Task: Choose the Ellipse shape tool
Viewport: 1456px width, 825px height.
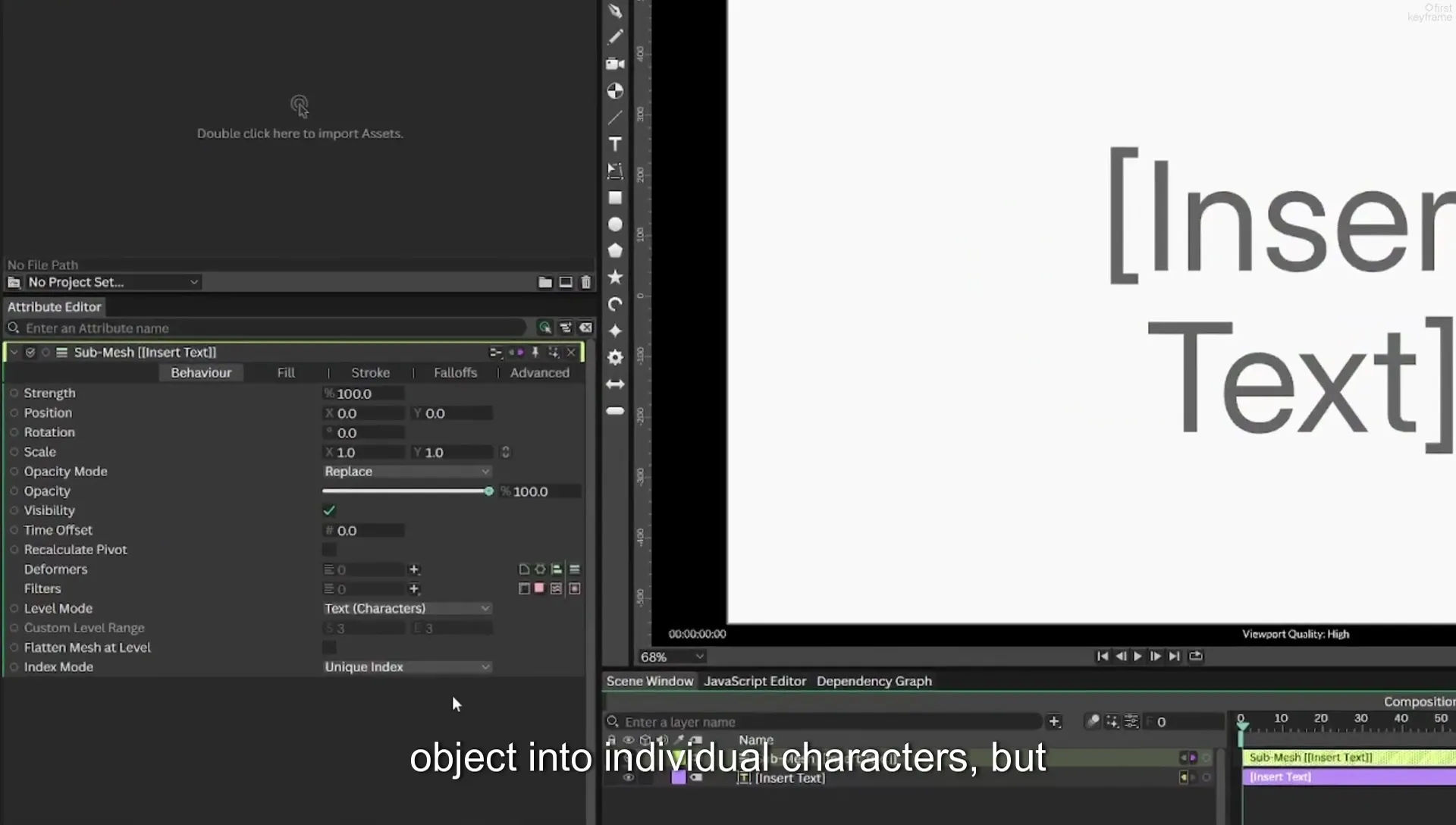Action: (x=615, y=224)
